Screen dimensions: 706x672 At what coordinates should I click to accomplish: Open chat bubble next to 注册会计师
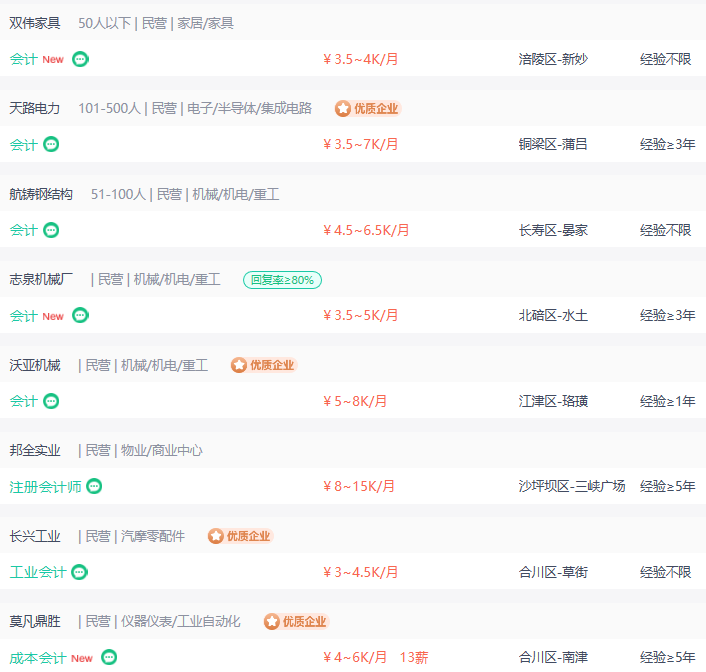(x=94, y=486)
